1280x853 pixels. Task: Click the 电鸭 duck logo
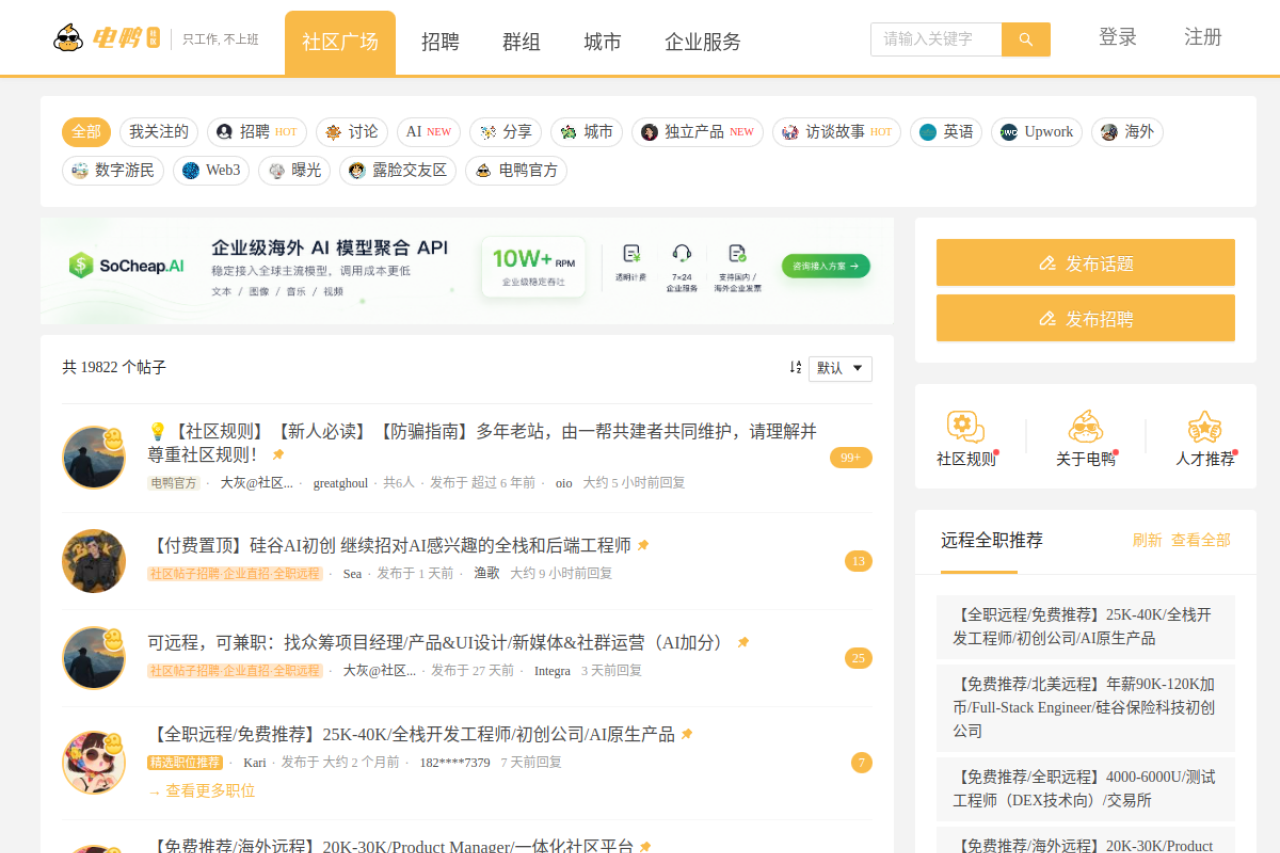(x=106, y=38)
